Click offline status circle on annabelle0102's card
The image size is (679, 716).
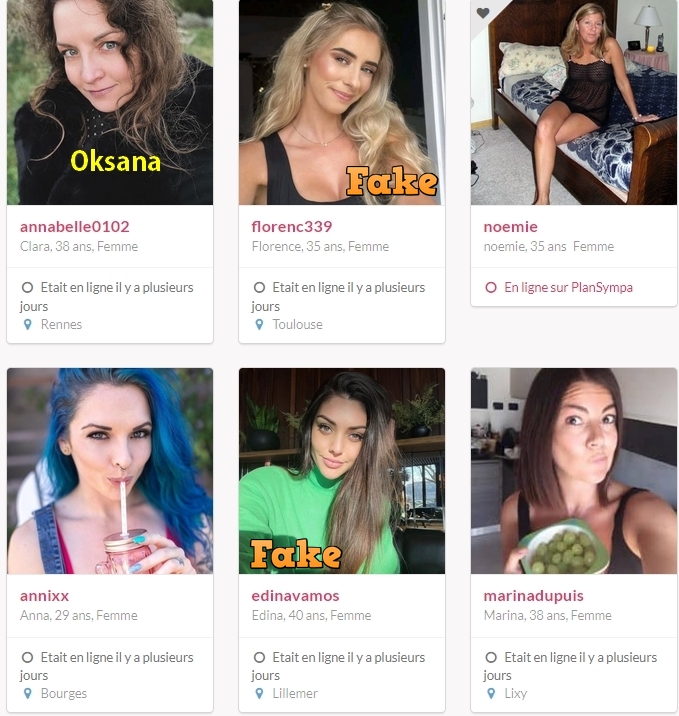[27, 287]
